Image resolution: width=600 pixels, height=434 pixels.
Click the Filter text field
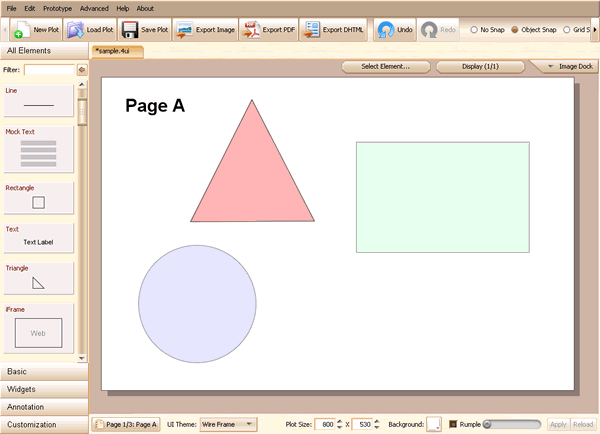[49, 70]
